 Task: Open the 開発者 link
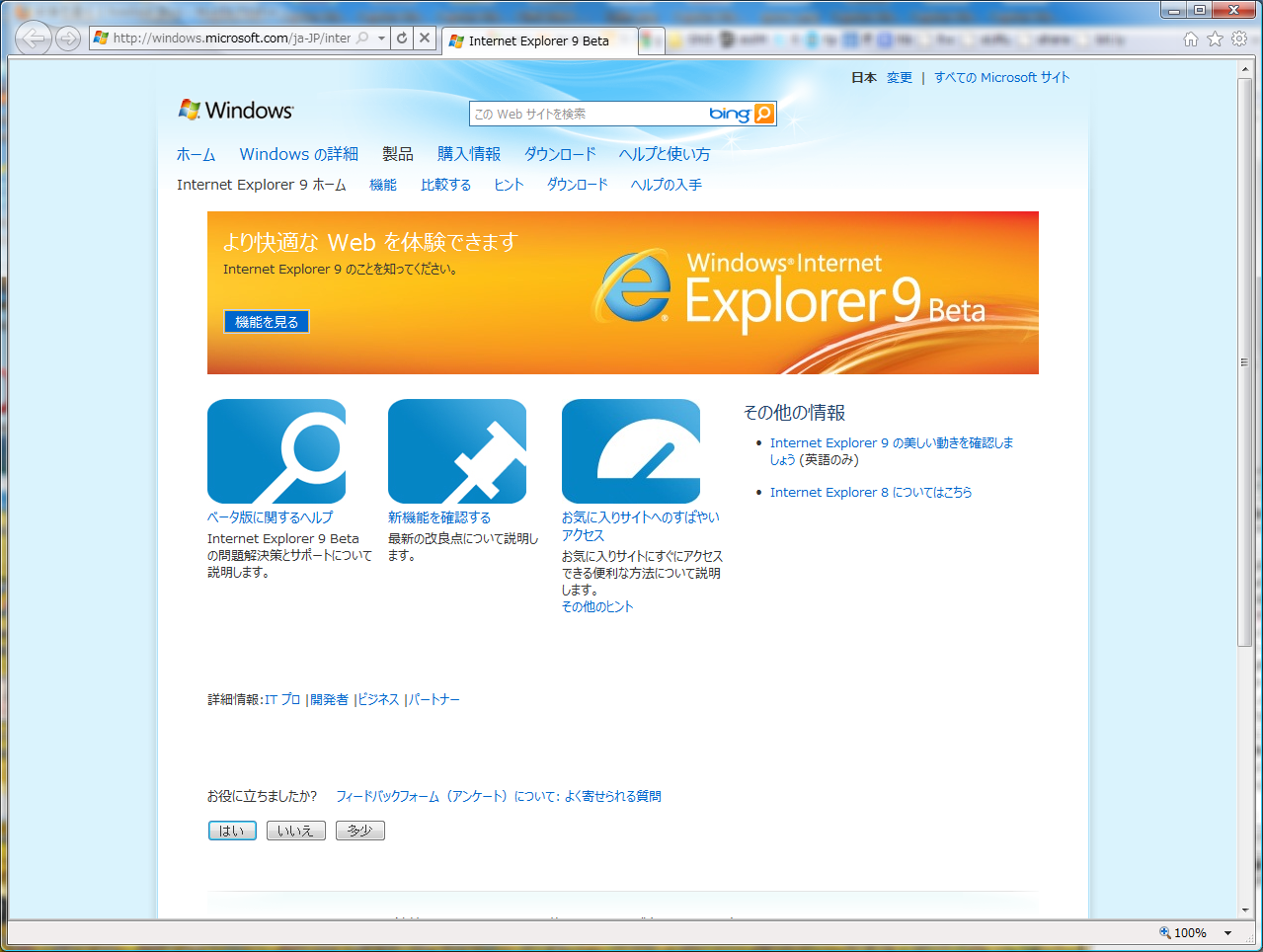point(330,699)
